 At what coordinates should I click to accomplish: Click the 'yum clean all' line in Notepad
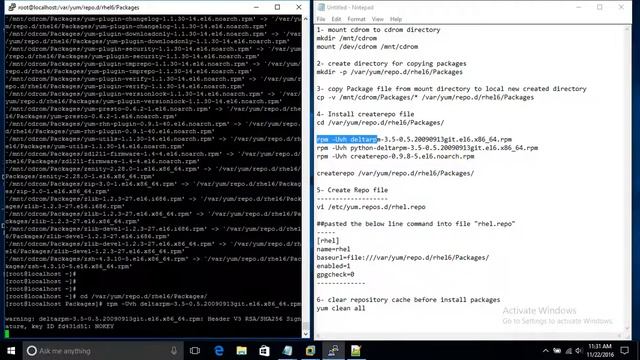point(341,308)
